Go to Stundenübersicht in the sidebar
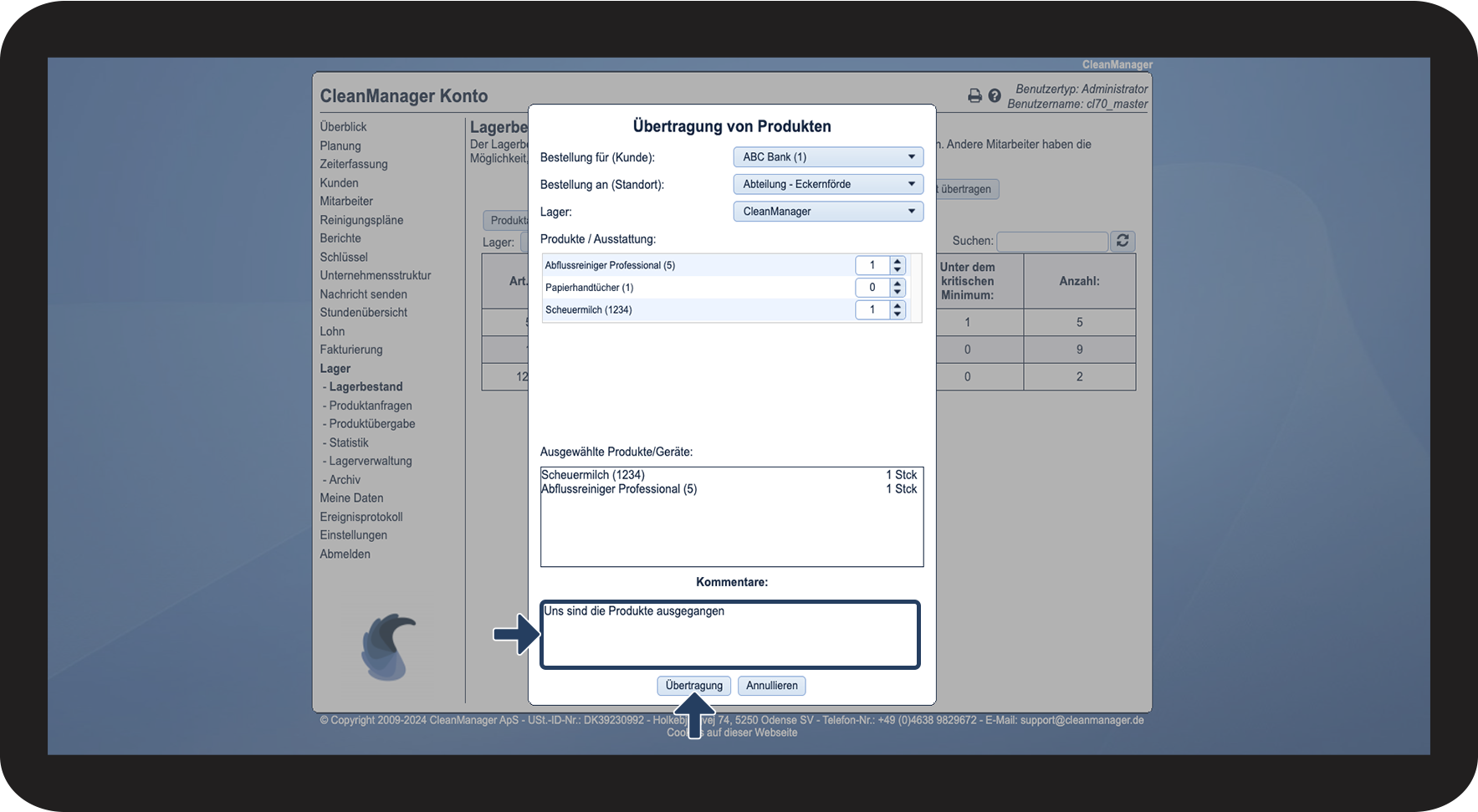1478x812 pixels. (x=364, y=313)
